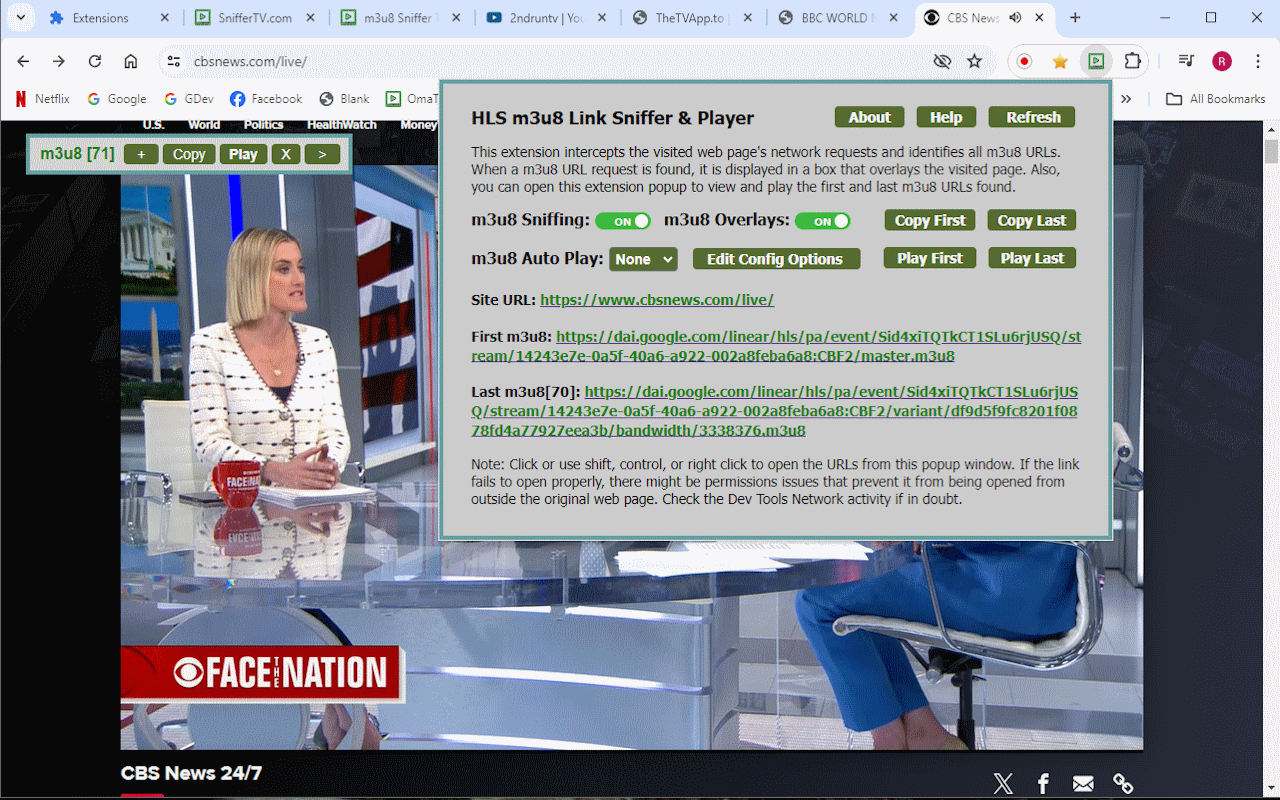The height and width of the screenshot is (800, 1280).
Task: Open the tab search dropdown arrow
Action: tap(20, 18)
